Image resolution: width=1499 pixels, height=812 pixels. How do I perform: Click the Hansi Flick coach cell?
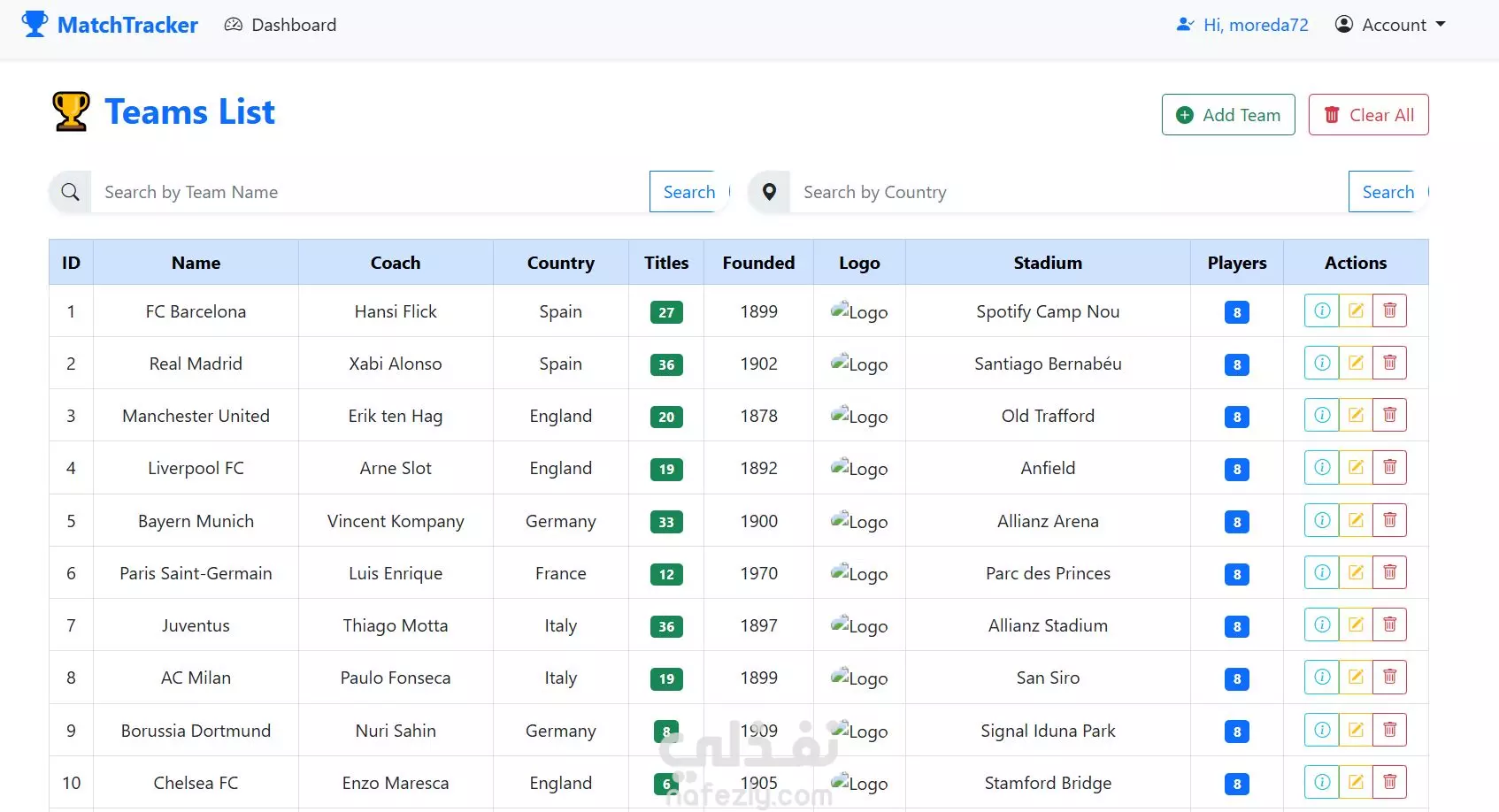[x=396, y=311]
